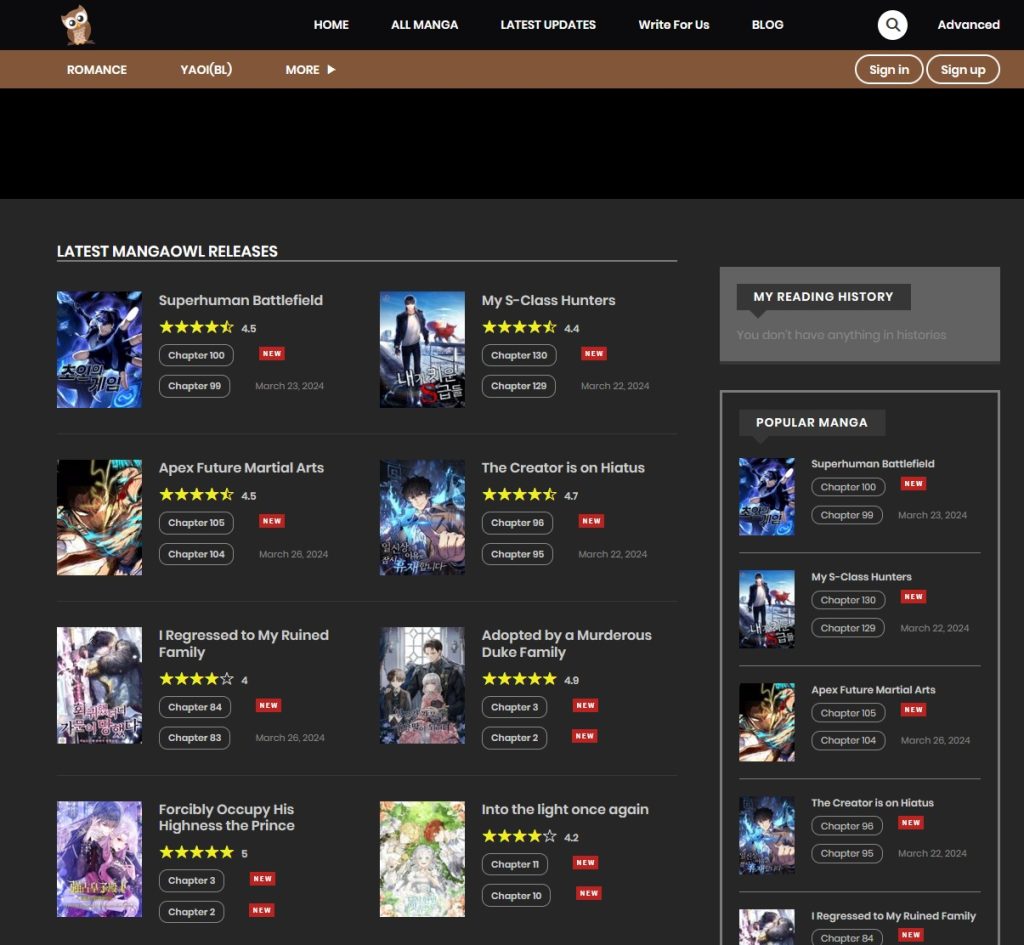Open Chapter 129 in Popular Manga My S-Class Hunters

848,628
